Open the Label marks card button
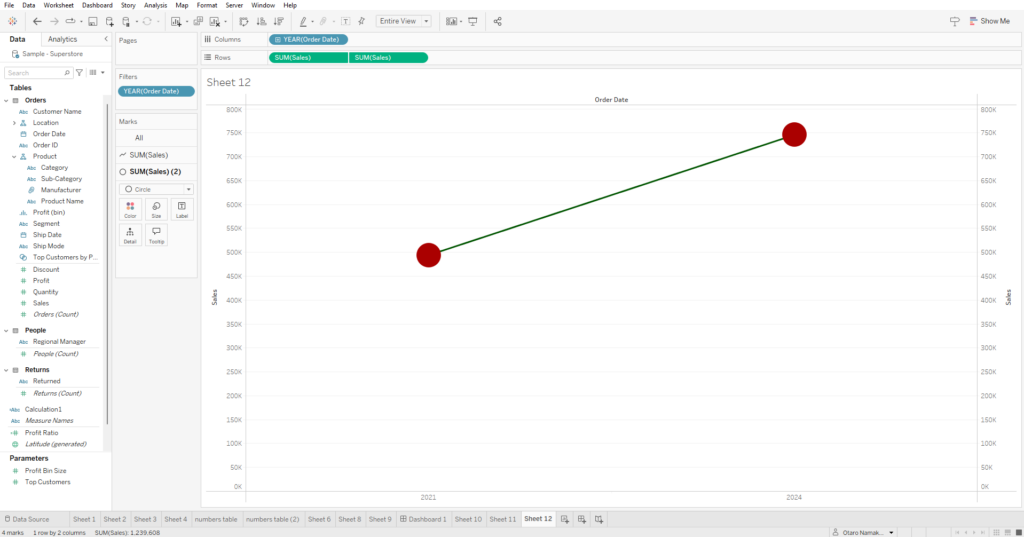 pyautogui.click(x=182, y=209)
